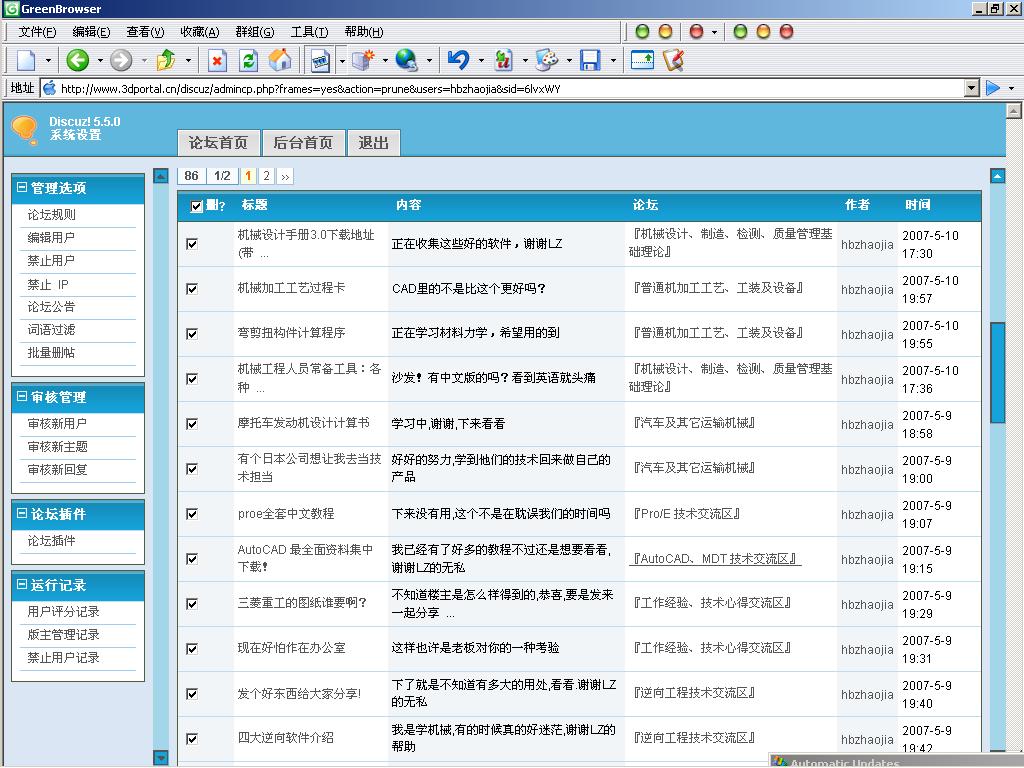Click the notepad with pencil icon
Image resolution: width=1024 pixels, height=768 pixels.
(673, 60)
